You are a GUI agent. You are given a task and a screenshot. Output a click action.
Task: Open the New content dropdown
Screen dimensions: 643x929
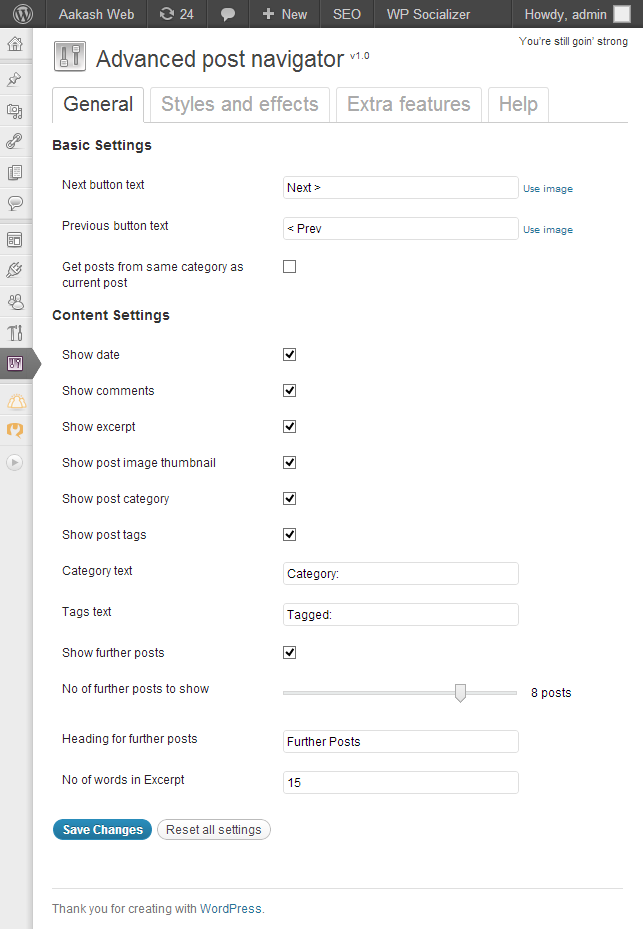[x=284, y=14]
